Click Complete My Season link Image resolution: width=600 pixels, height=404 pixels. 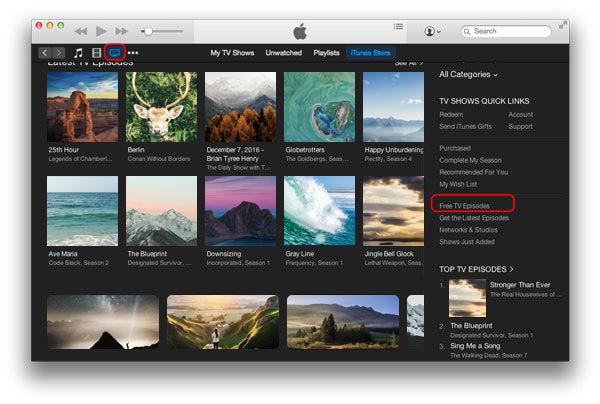(470, 160)
